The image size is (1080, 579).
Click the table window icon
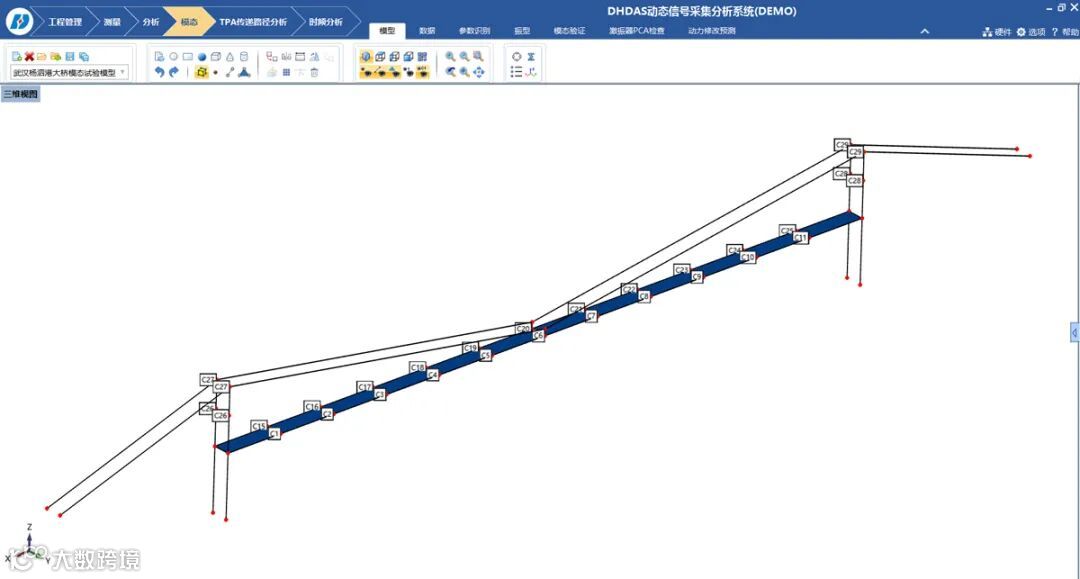tap(300, 56)
